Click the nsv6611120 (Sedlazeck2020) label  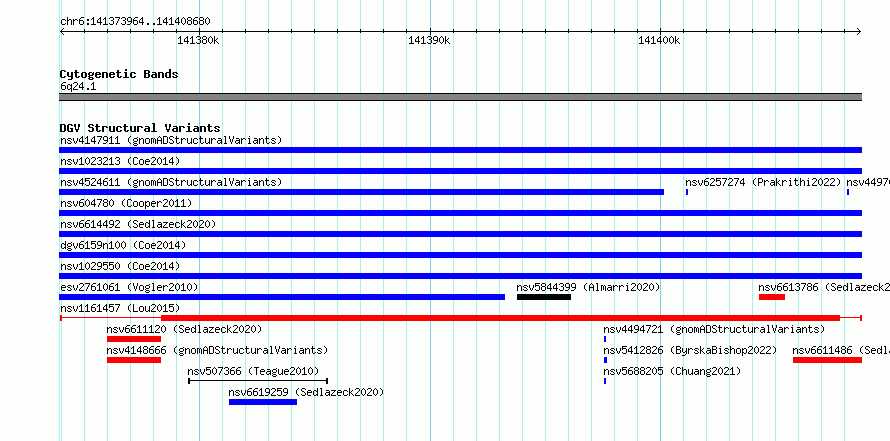tap(184, 329)
